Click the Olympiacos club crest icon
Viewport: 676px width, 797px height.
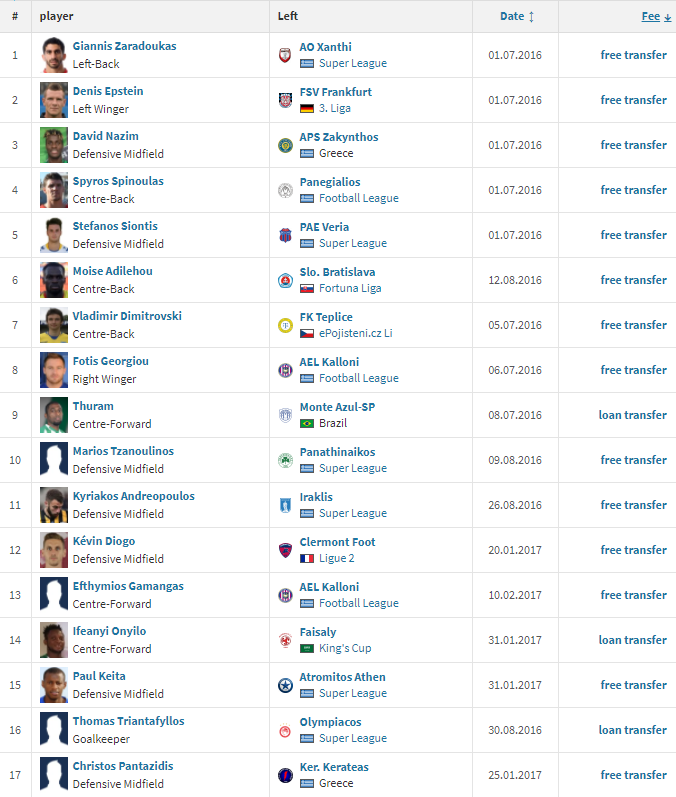pyautogui.click(x=285, y=730)
